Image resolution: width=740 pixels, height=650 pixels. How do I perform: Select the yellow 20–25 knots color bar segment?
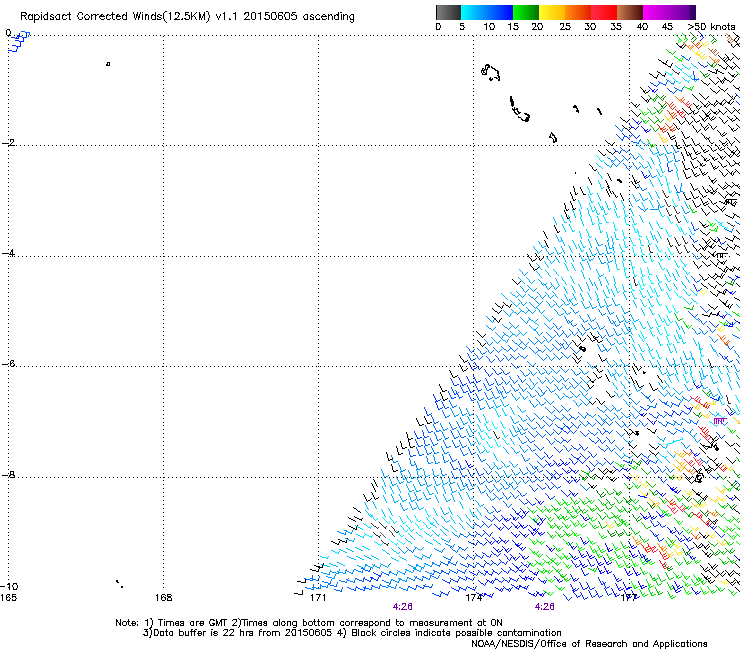552,12
